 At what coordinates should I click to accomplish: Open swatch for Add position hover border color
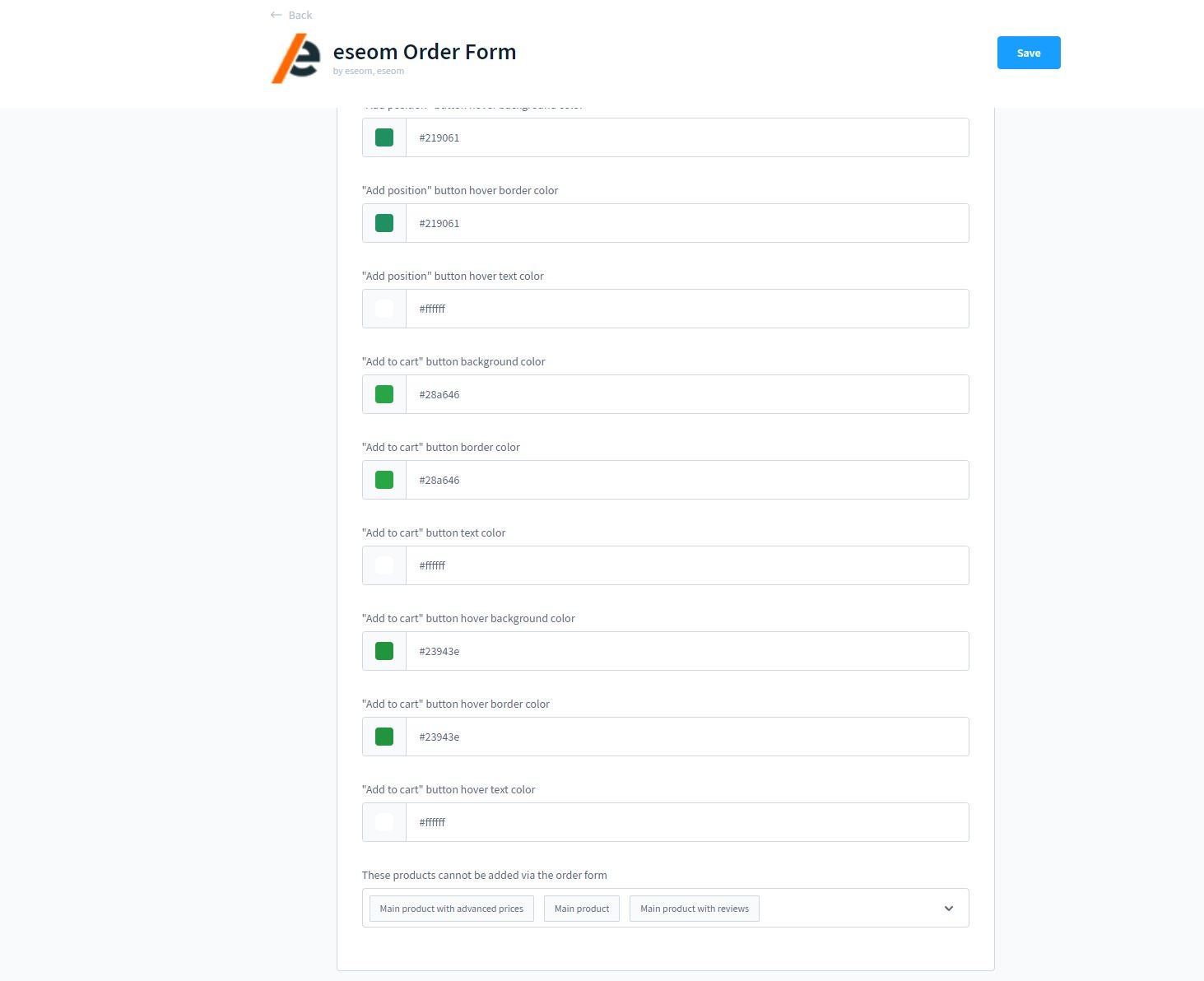pos(384,223)
